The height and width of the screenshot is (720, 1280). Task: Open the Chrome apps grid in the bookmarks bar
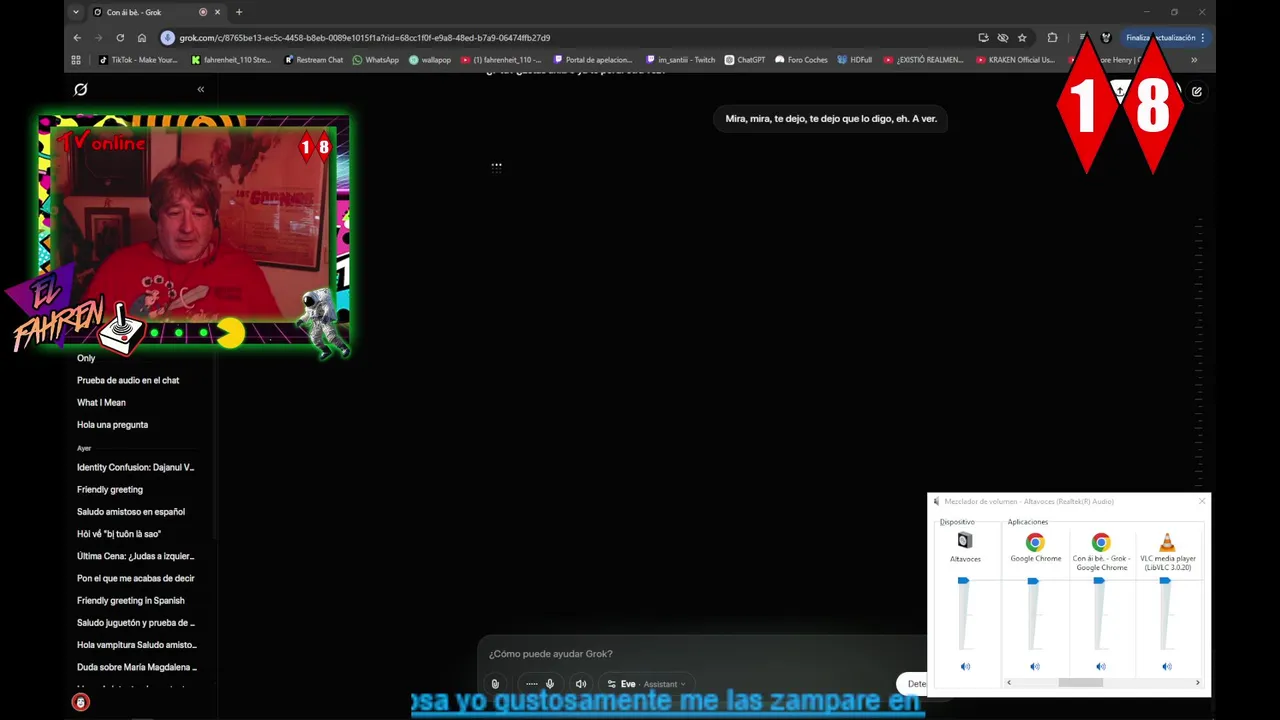click(76, 60)
